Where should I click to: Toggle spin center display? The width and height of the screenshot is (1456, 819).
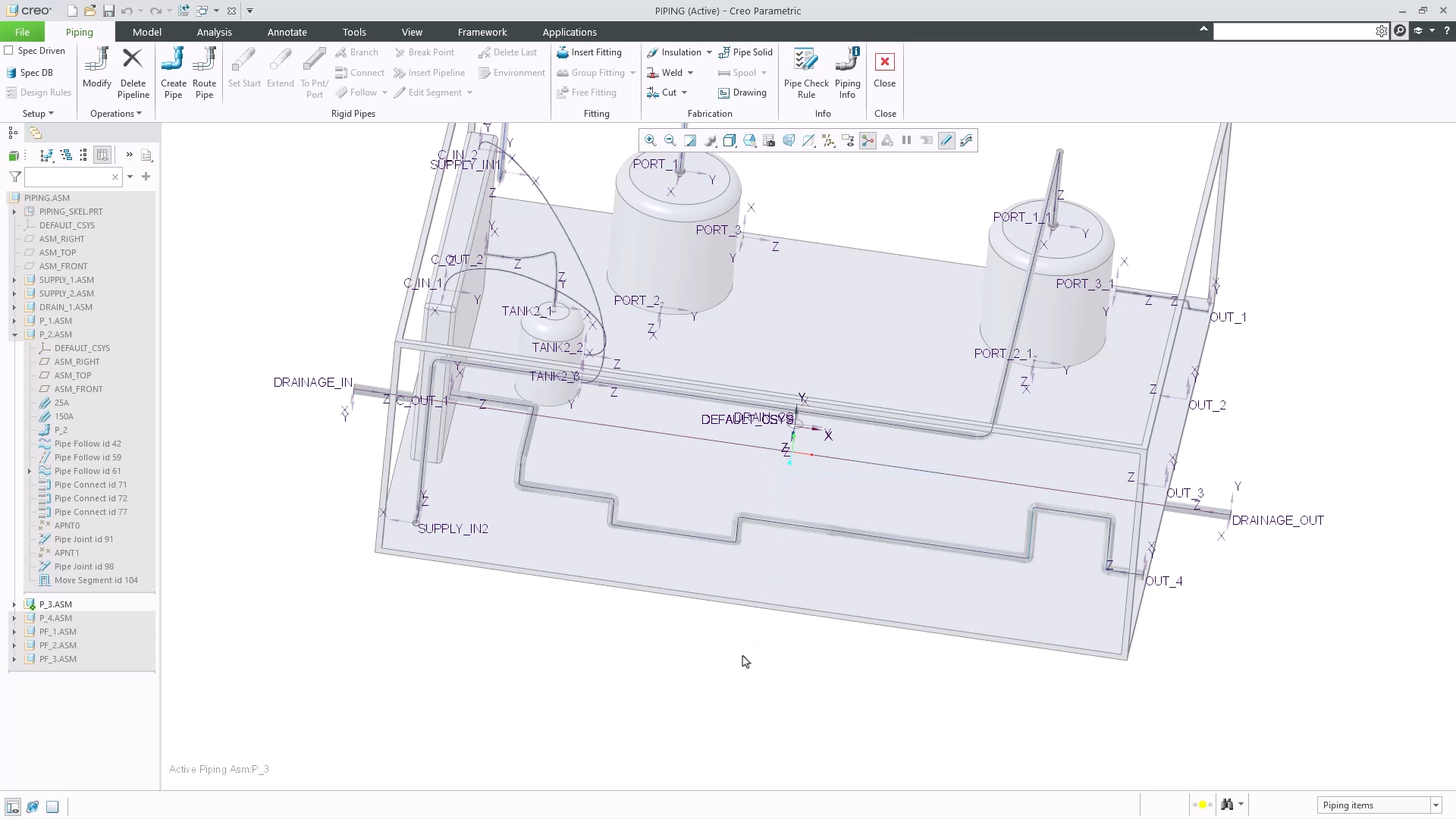868,140
